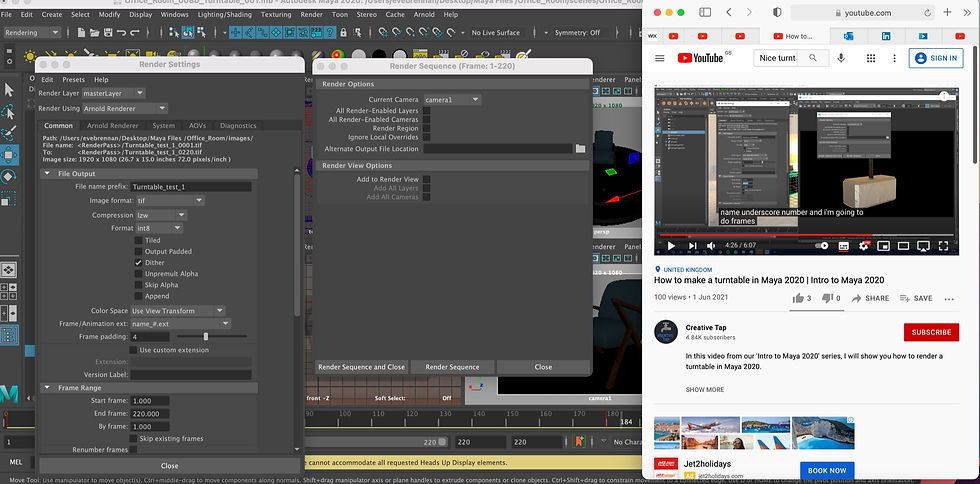The width and height of the screenshot is (980, 484).
Task: Enable the Append checkbox
Action: 139,296
